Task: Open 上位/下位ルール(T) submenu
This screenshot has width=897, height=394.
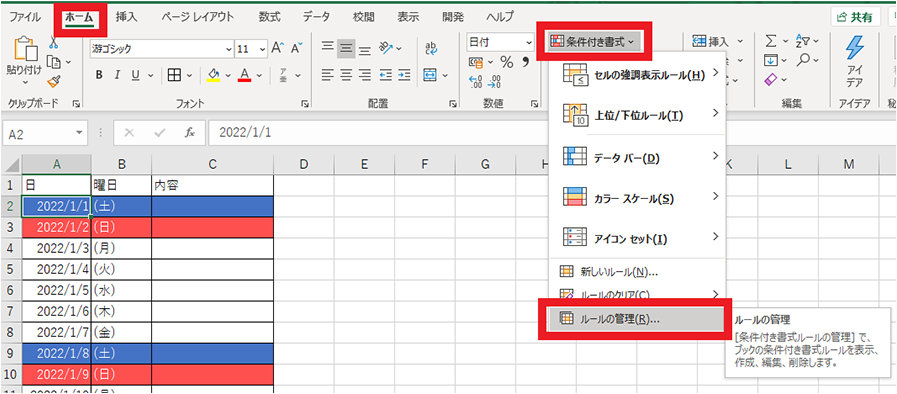Action: pos(637,116)
